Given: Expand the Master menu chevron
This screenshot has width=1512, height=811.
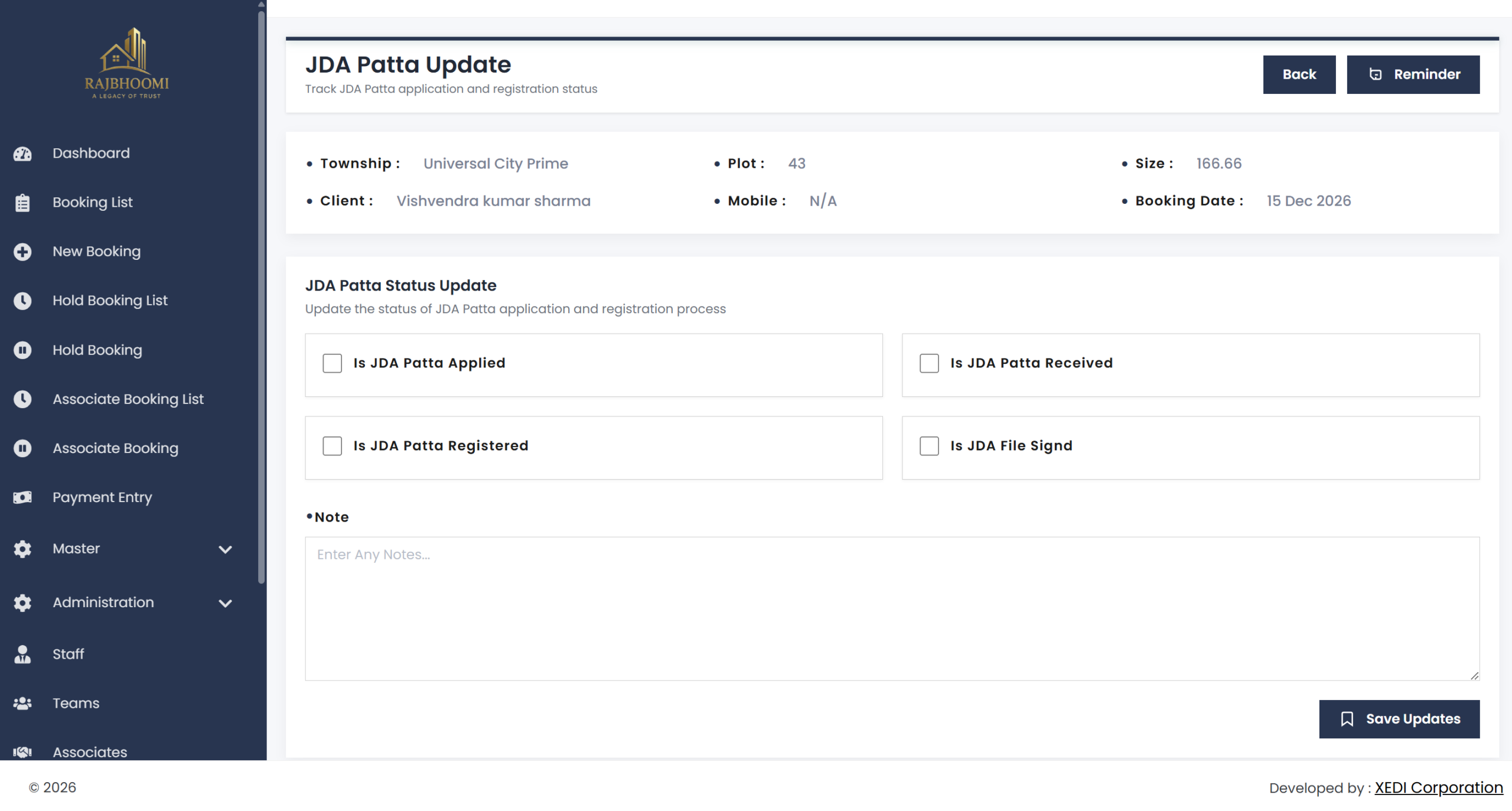Looking at the screenshot, I should 225,549.
